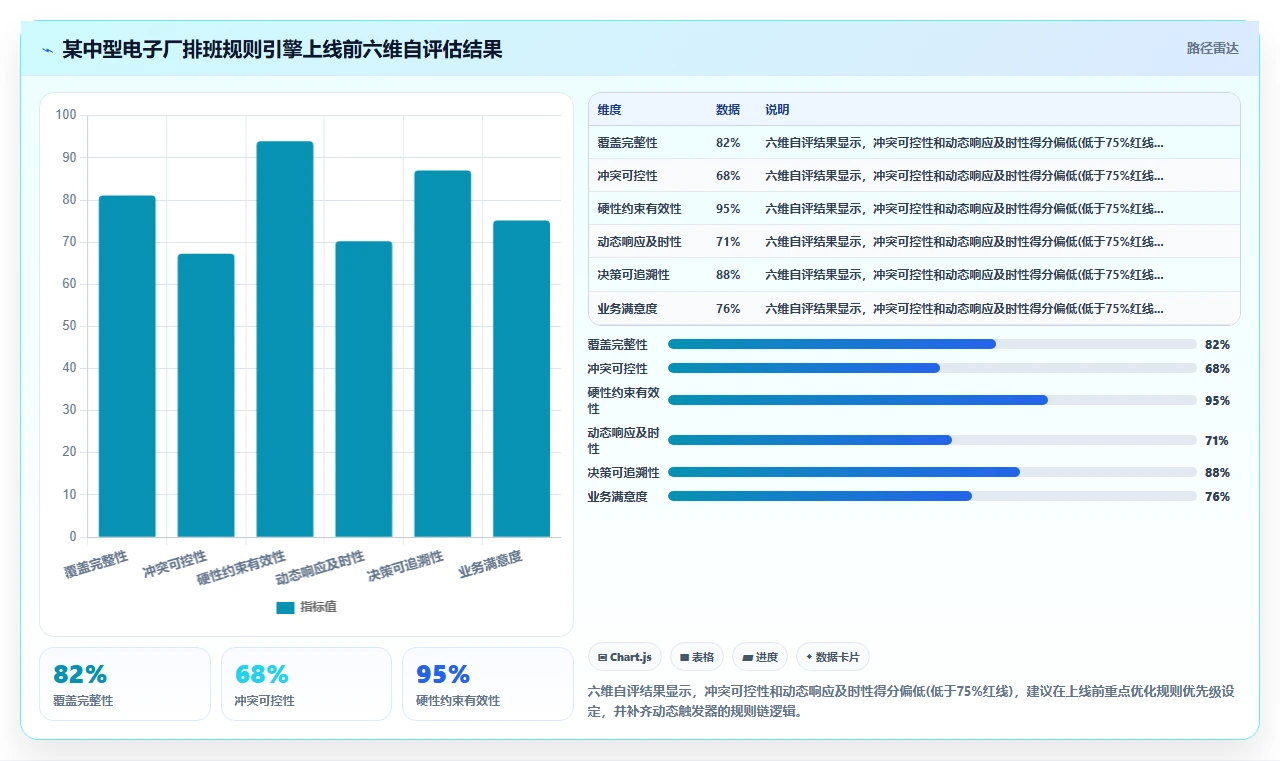Click the 数据 column header
1280x761 pixels.
(728, 110)
